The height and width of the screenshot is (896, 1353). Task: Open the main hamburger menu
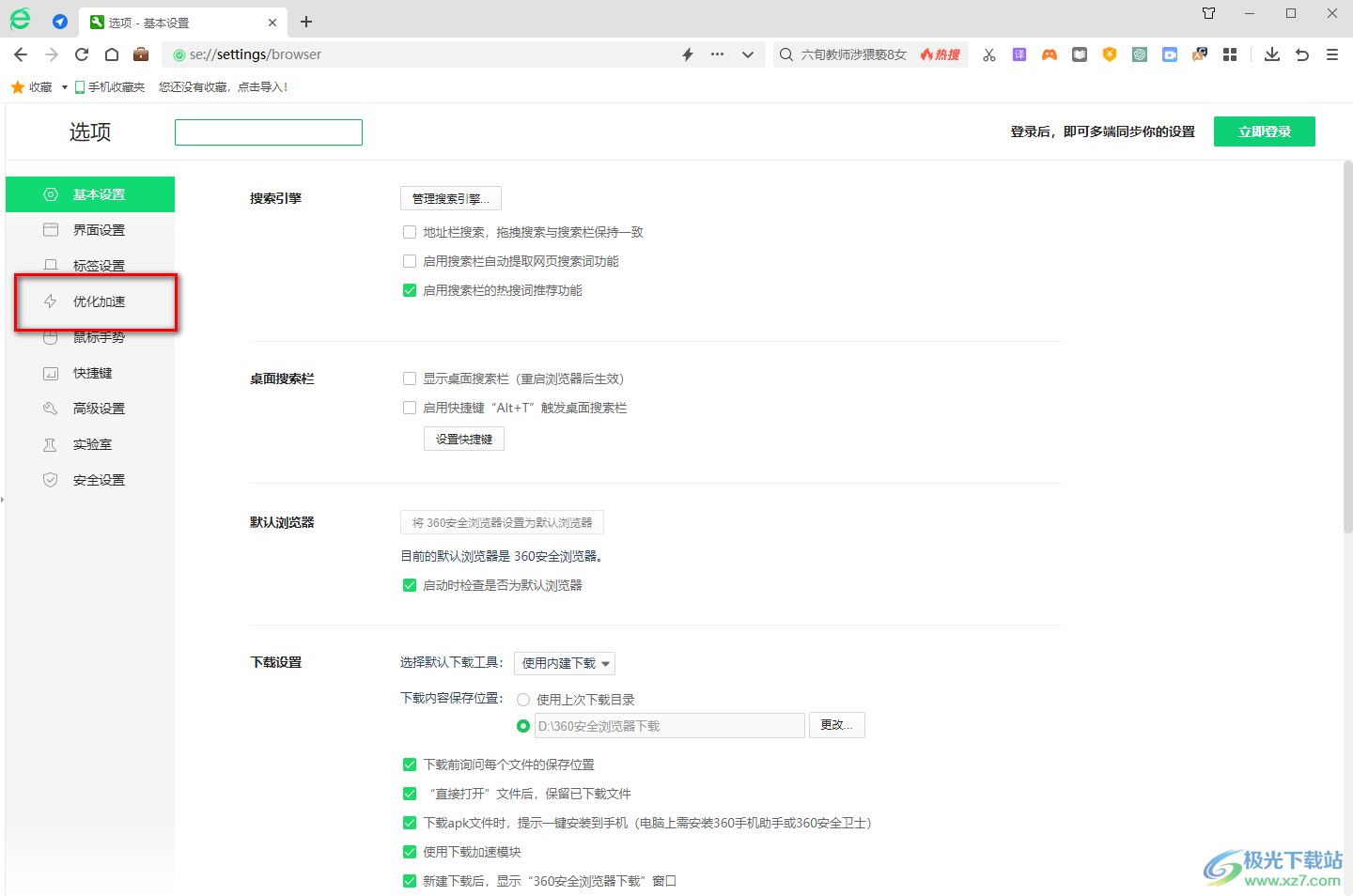tap(1332, 54)
